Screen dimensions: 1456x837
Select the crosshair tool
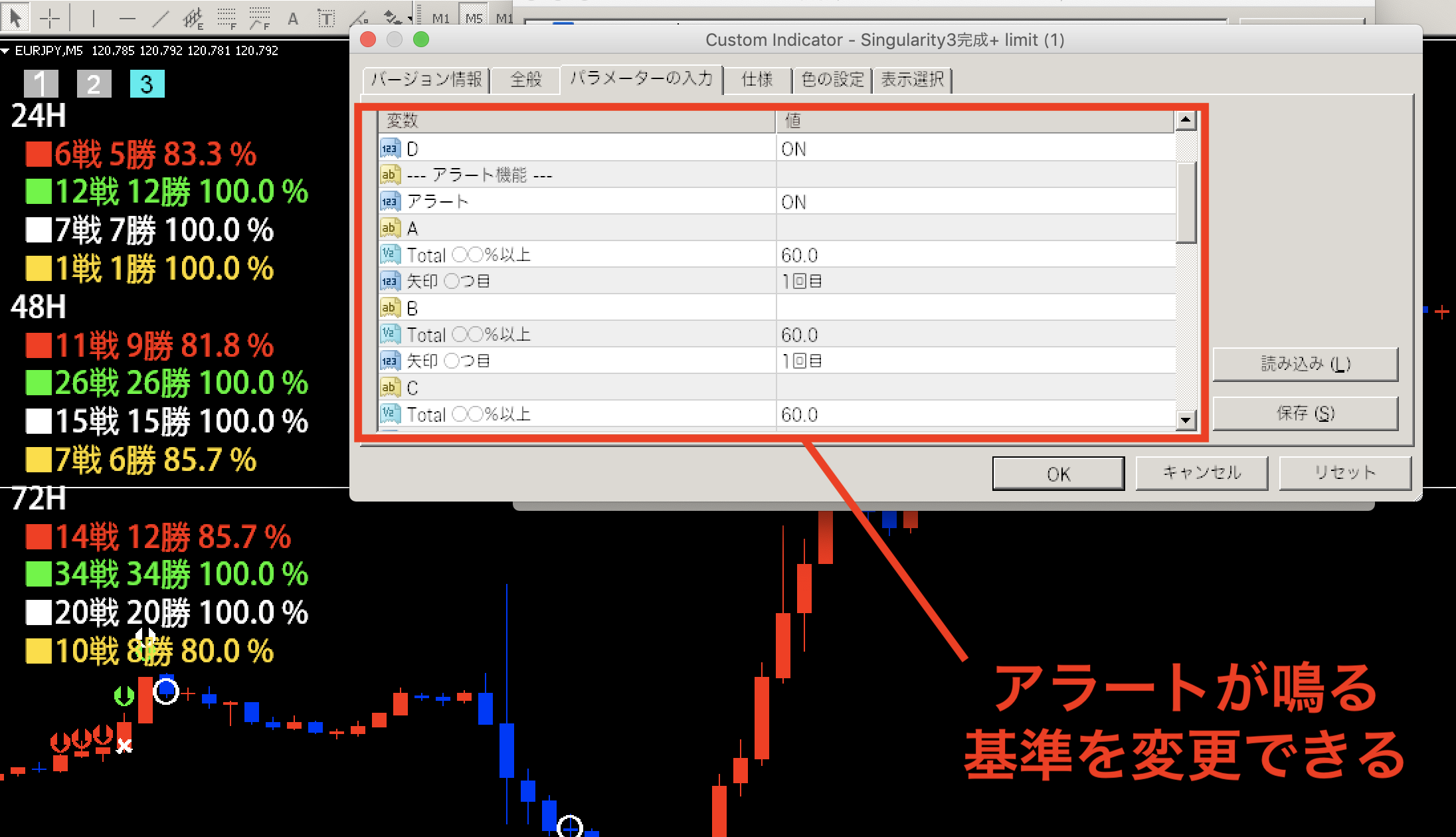pyautogui.click(x=50, y=19)
